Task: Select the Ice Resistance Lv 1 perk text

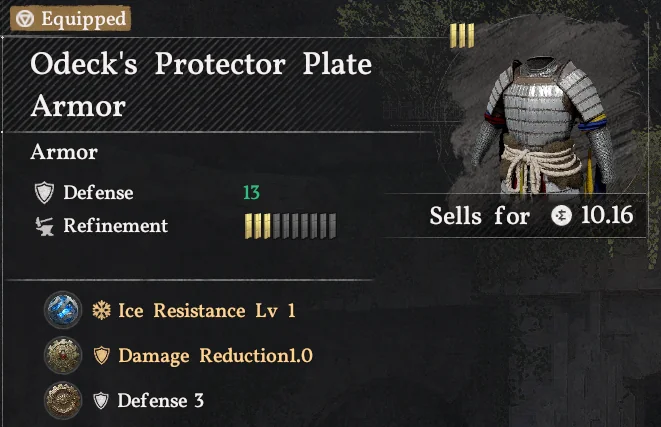Action: pyautogui.click(x=207, y=311)
